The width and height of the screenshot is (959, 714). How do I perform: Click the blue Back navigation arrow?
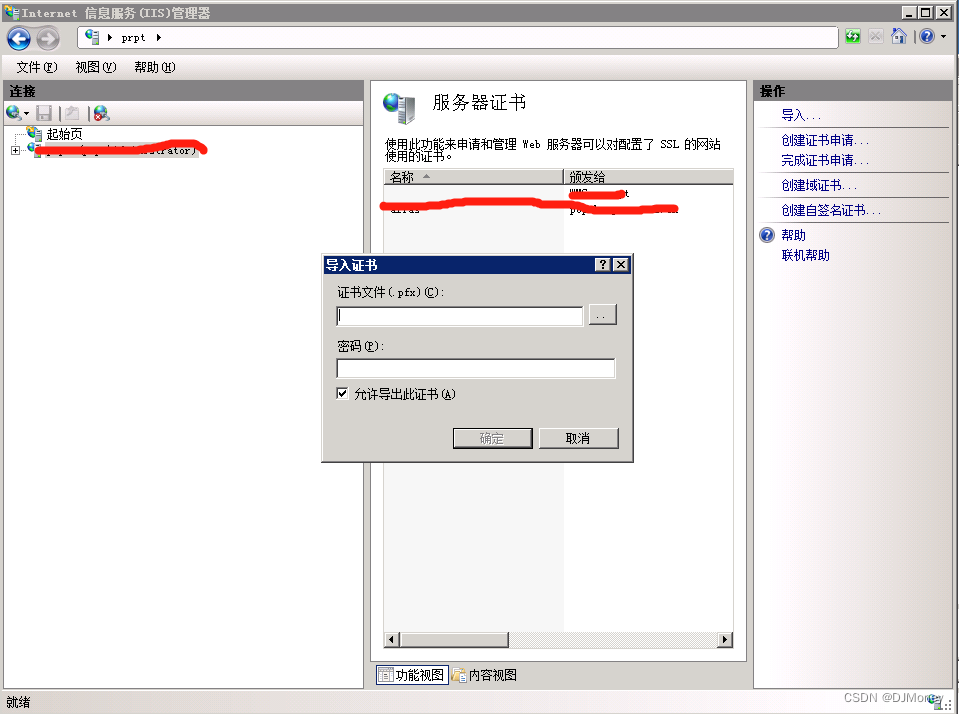pyautogui.click(x=19, y=39)
